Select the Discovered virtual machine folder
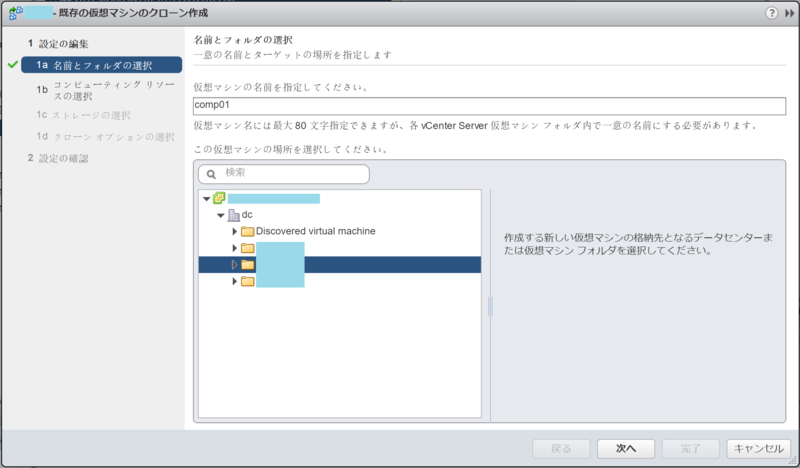This screenshot has height=468, width=800. pos(315,231)
